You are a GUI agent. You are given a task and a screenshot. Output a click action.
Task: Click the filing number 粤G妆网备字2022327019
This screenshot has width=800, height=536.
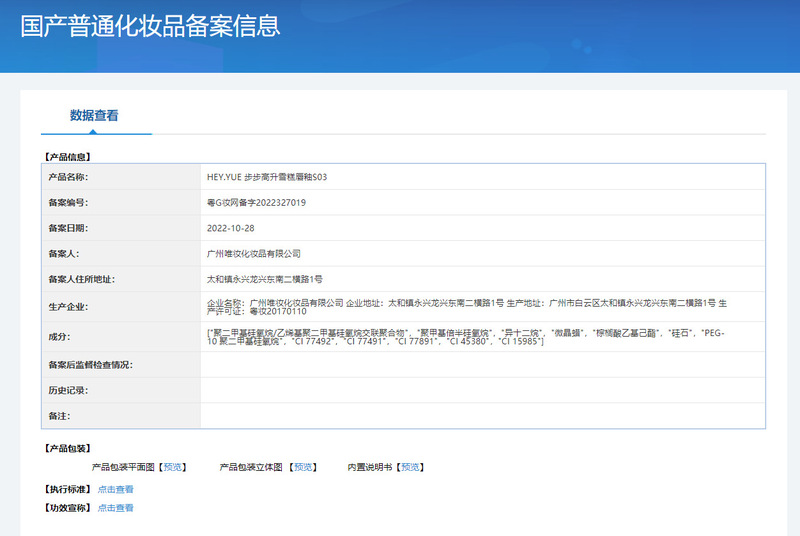click(256, 203)
